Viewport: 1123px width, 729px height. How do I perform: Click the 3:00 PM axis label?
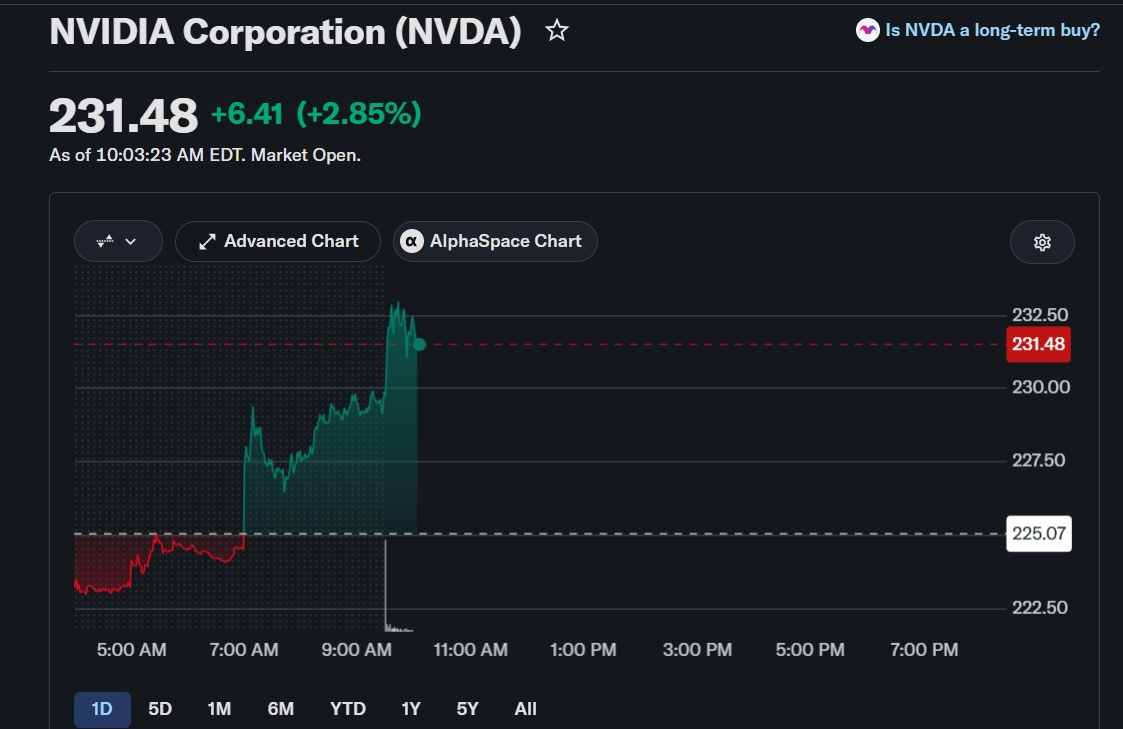[698, 650]
